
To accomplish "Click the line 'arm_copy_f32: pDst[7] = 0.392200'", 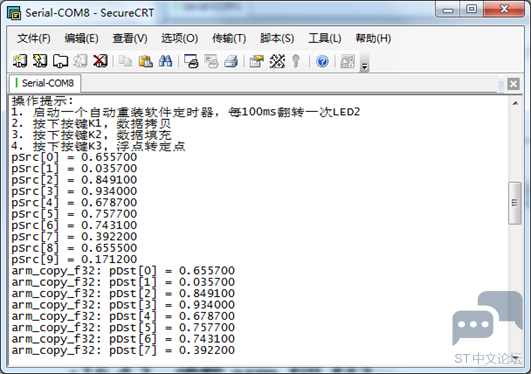I will click(123, 350).
